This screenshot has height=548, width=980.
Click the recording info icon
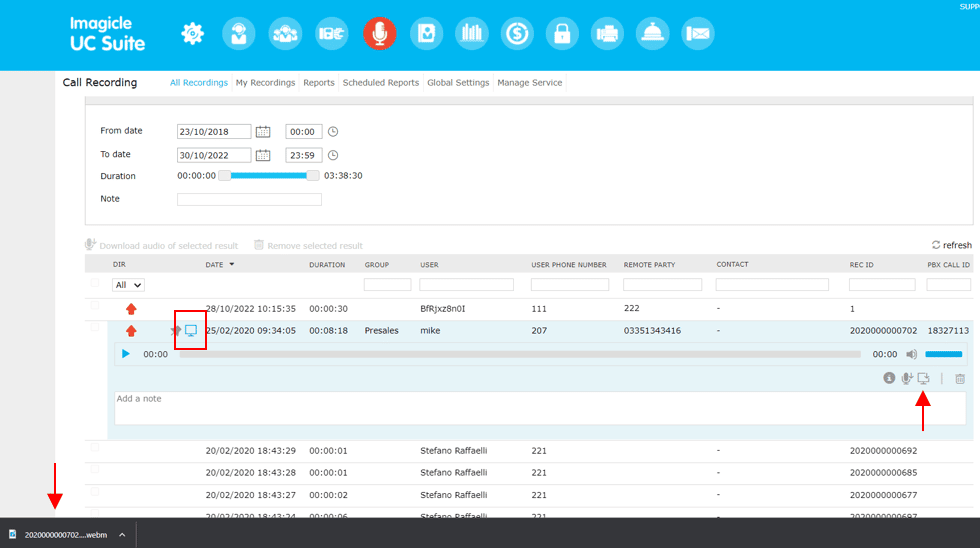(889, 379)
